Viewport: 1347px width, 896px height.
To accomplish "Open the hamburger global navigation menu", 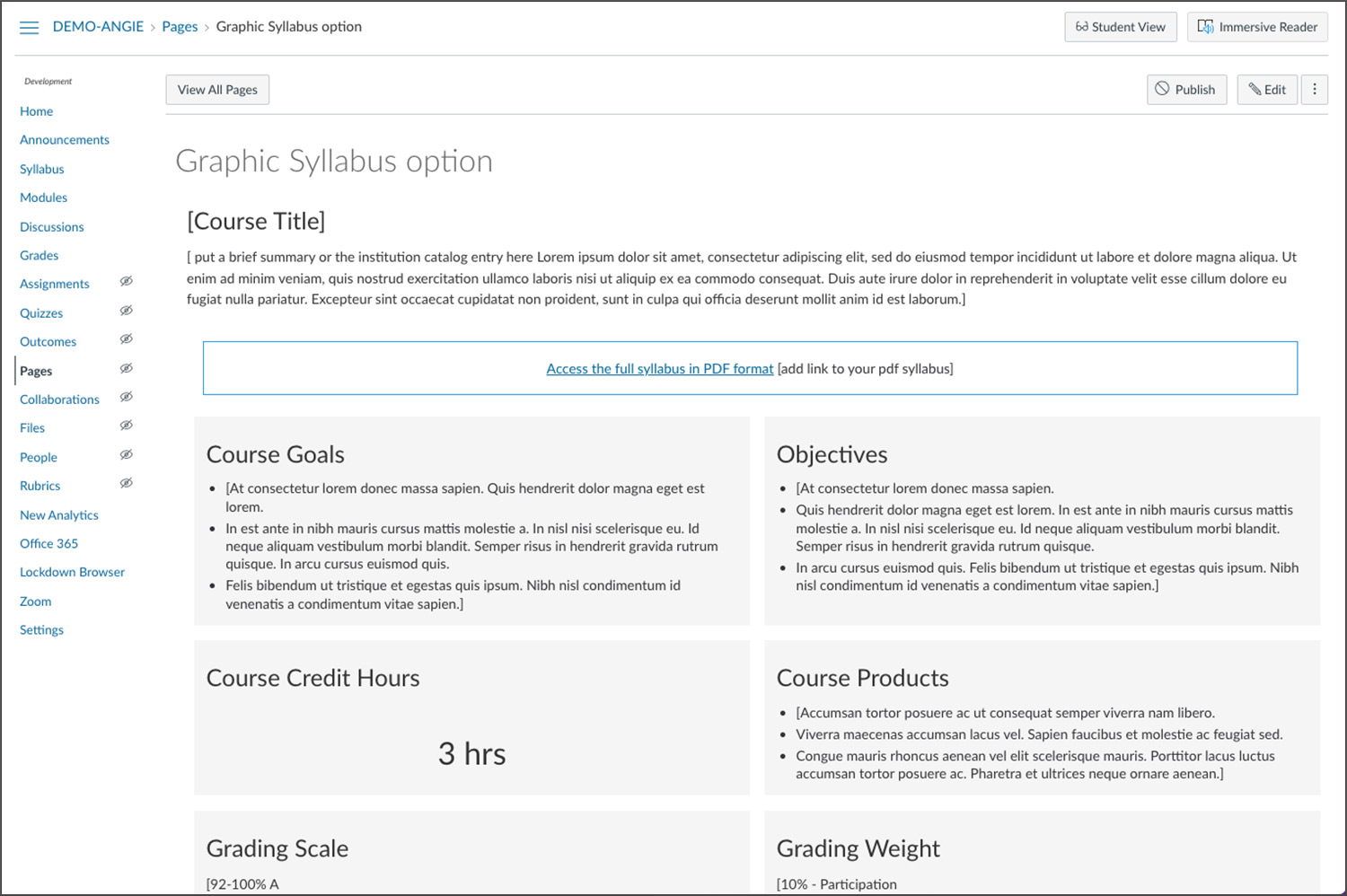I will (x=29, y=28).
